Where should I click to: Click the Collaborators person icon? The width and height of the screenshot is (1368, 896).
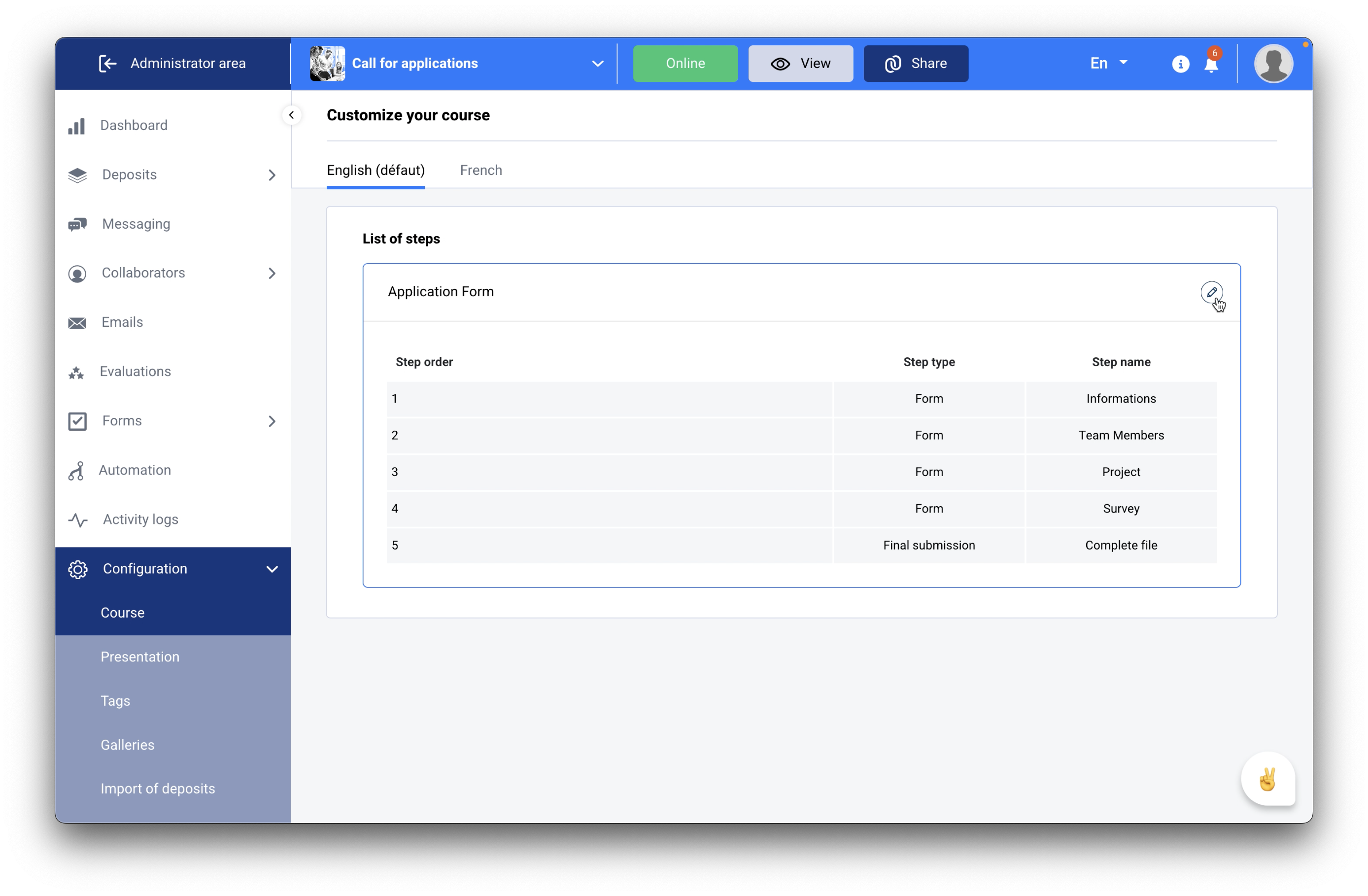point(77,274)
